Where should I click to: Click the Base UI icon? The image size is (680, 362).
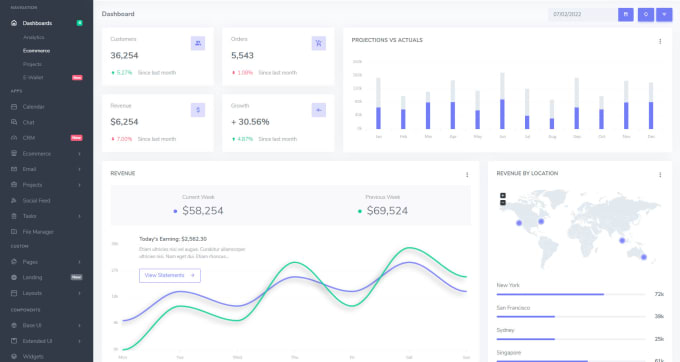[x=14, y=325]
